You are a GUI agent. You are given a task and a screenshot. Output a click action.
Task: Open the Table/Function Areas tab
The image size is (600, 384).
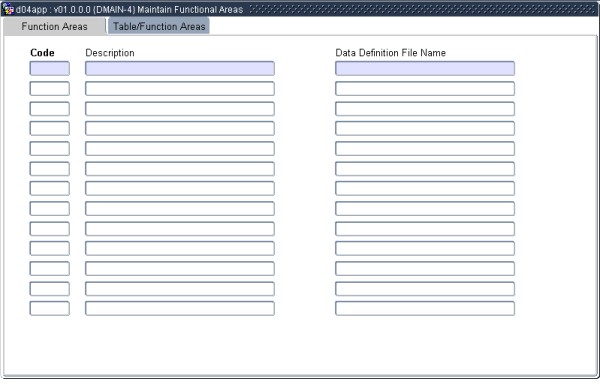click(159, 26)
